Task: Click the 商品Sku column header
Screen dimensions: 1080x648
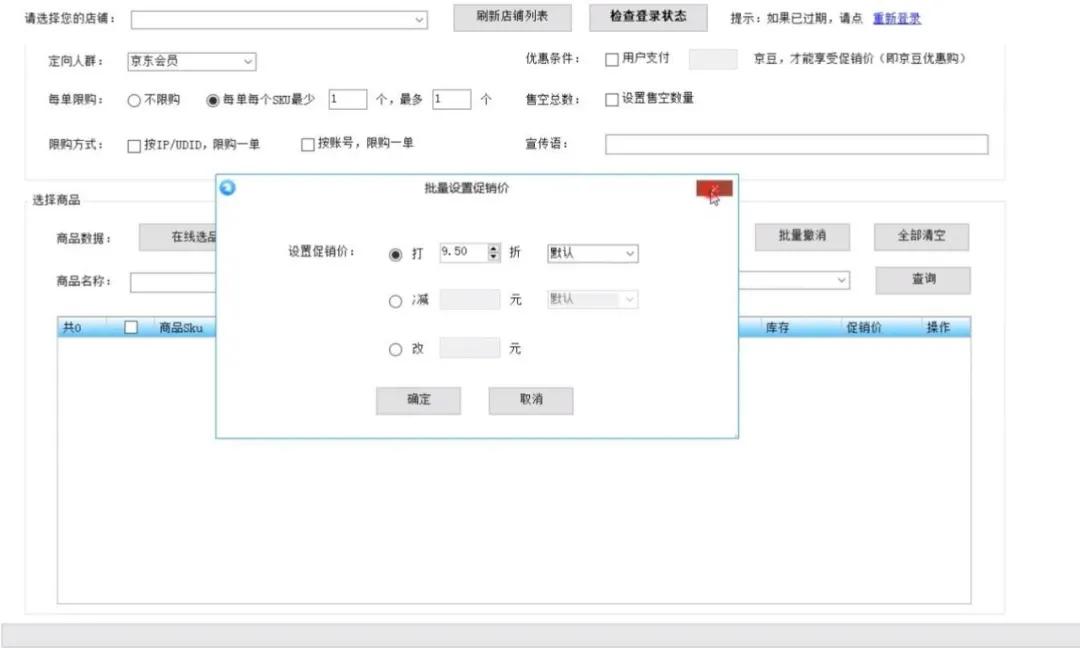Action: pos(182,328)
